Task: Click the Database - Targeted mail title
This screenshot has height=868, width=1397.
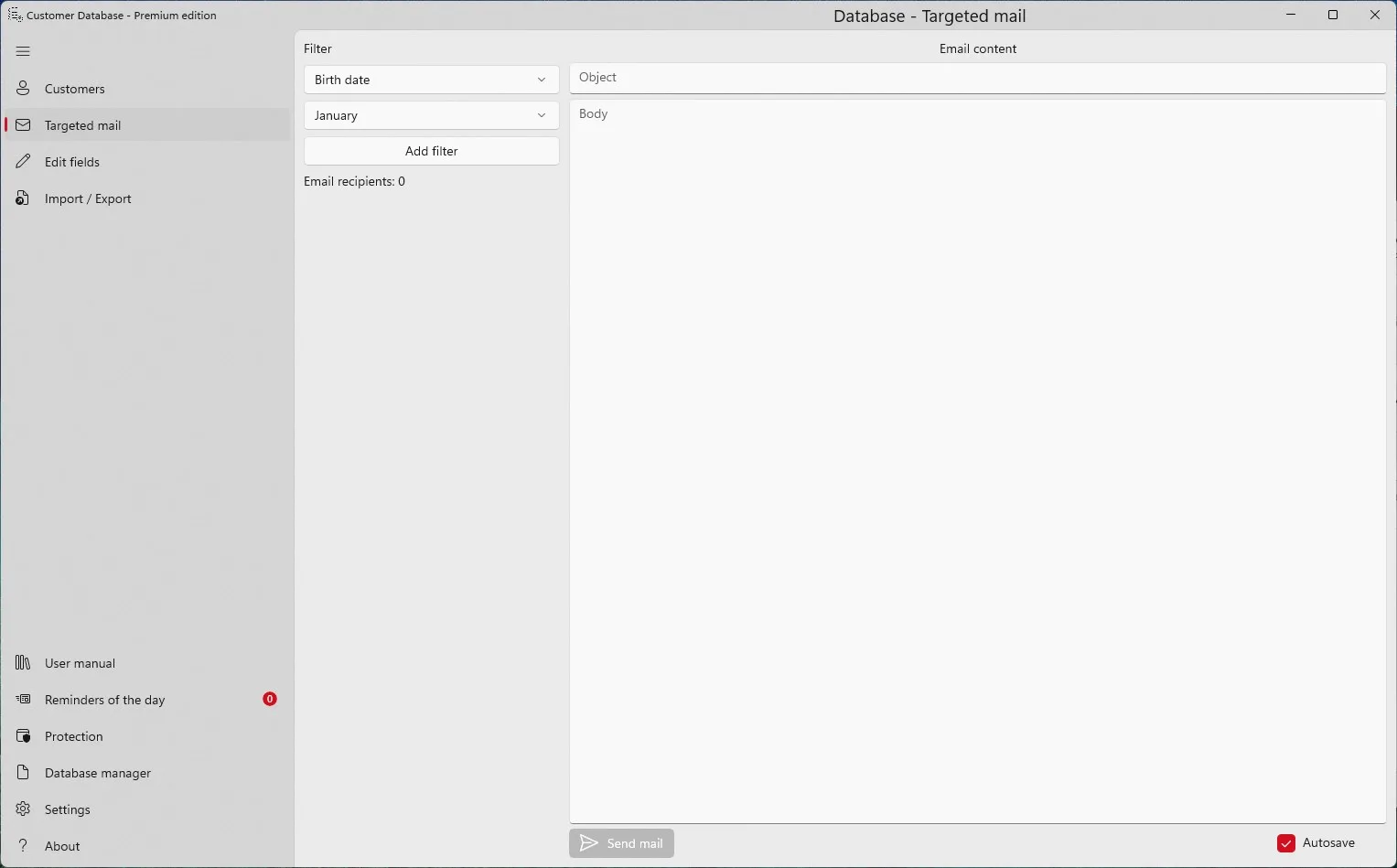Action: pyautogui.click(x=930, y=16)
